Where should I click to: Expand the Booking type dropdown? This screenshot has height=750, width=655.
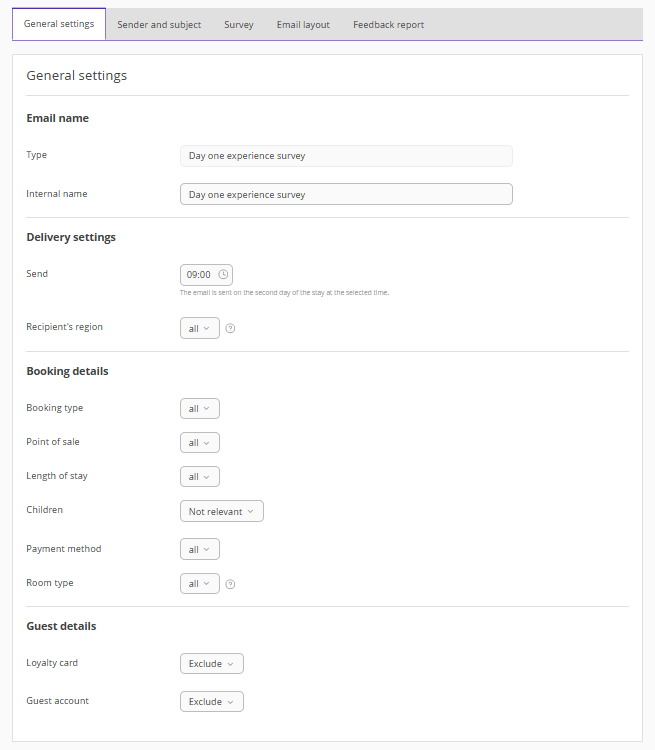199,408
